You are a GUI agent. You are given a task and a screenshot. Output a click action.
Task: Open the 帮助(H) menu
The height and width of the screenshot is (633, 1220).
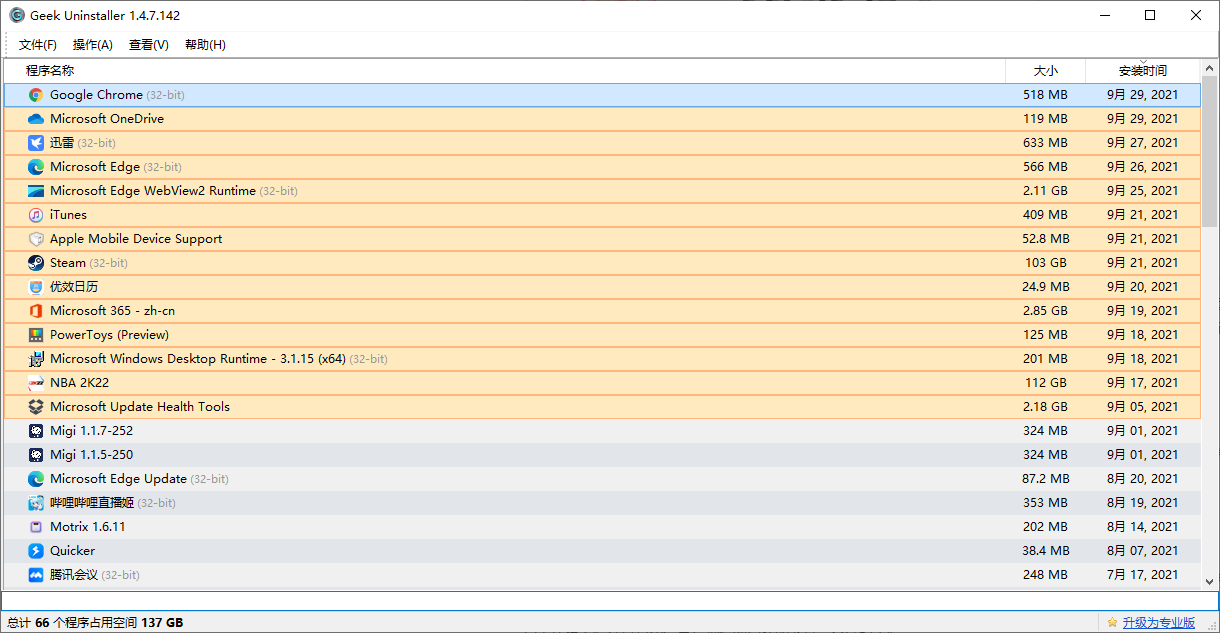click(205, 45)
